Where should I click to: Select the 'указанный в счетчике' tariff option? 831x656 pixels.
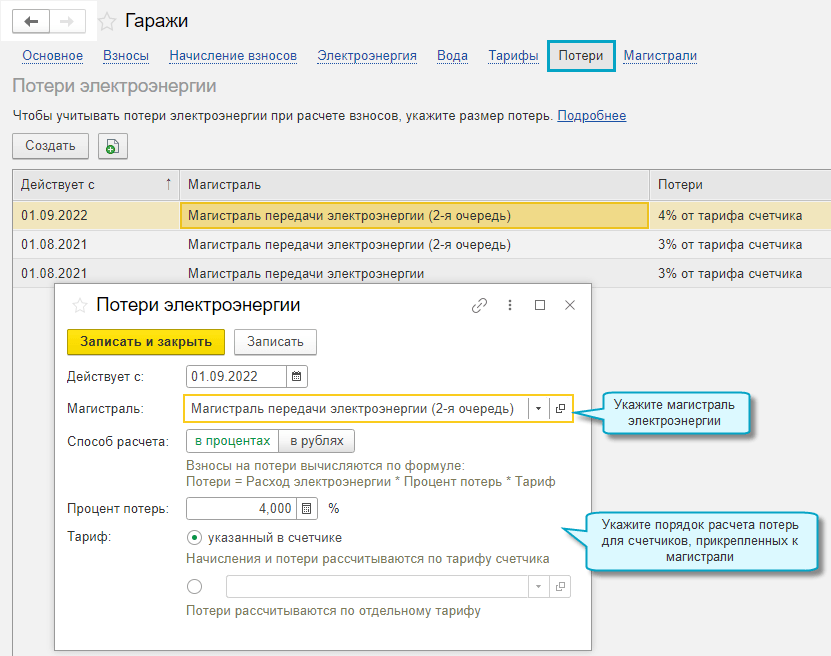[x=194, y=537]
